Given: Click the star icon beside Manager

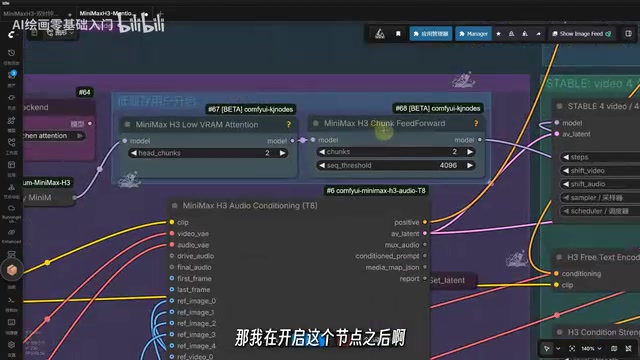Looking at the screenshot, I should tap(498, 34).
